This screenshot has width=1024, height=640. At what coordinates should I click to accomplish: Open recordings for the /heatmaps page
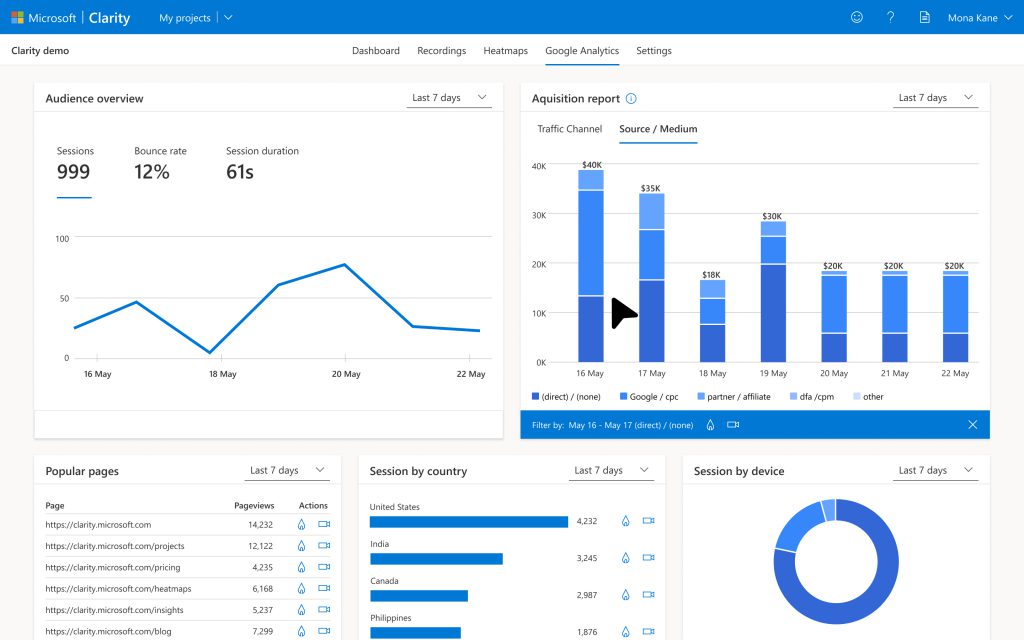tap(324, 588)
